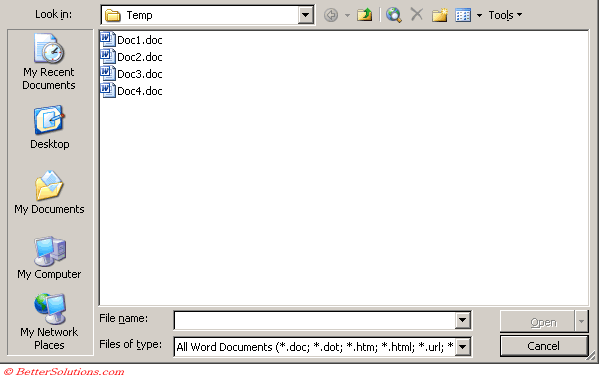
Task: Click the Doc3.doc file name
Action: click(x=140, y=74)
